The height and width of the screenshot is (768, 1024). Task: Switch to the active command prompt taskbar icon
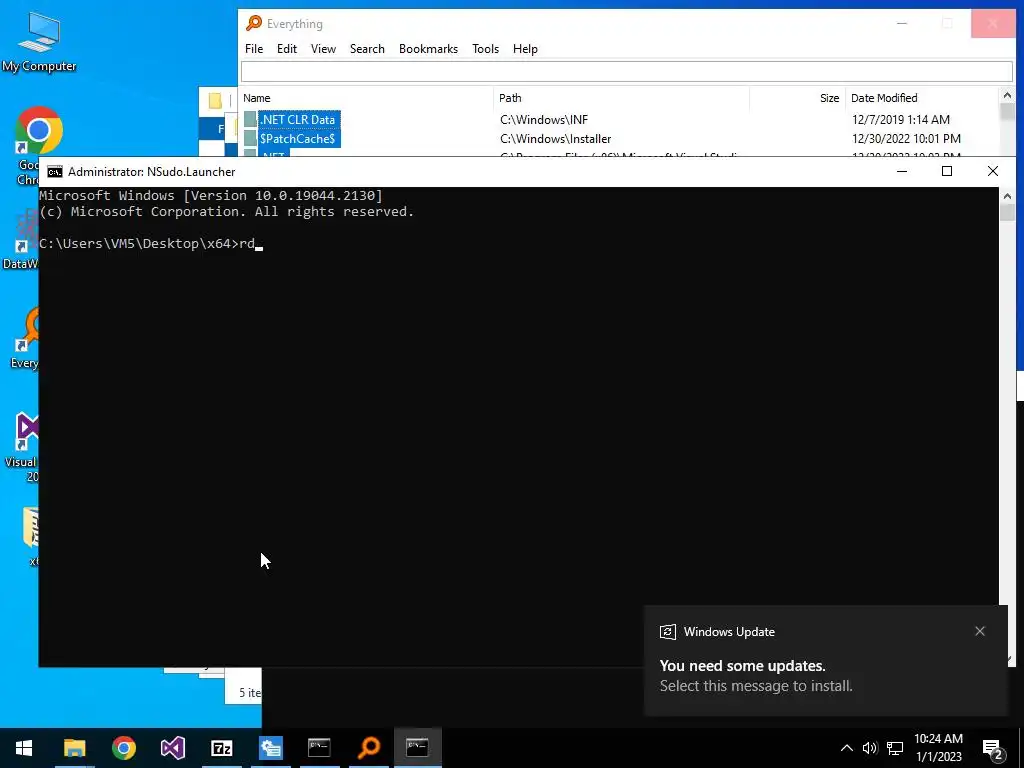[417, 748]
